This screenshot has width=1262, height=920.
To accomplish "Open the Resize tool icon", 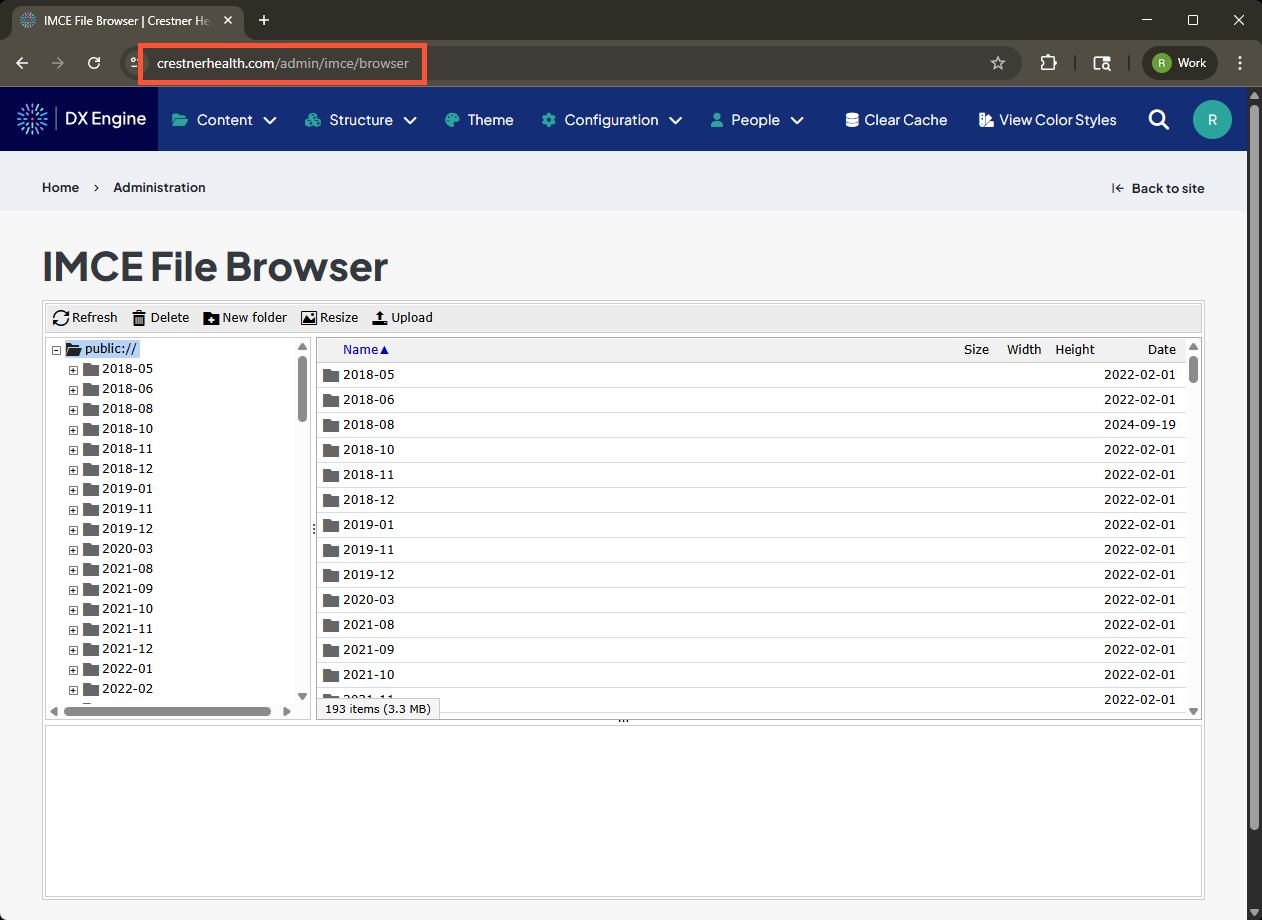I will pyautogui.click(x=307, y=317).
